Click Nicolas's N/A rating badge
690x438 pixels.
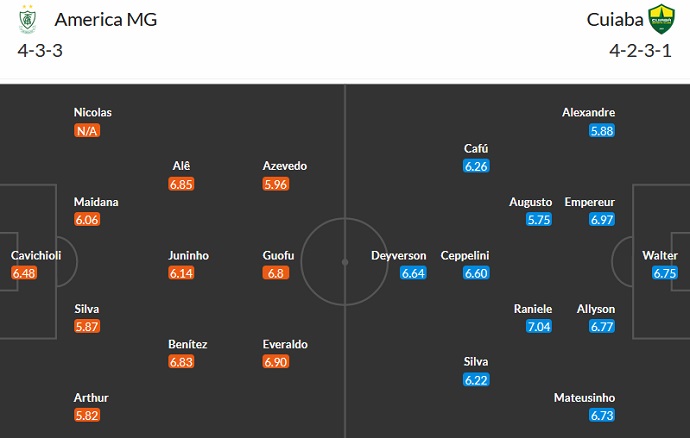pyautogui.click(x=87, y=131)
